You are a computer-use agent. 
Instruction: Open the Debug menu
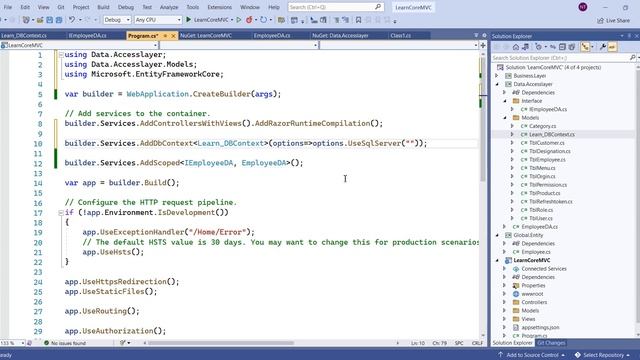point(126,7)
